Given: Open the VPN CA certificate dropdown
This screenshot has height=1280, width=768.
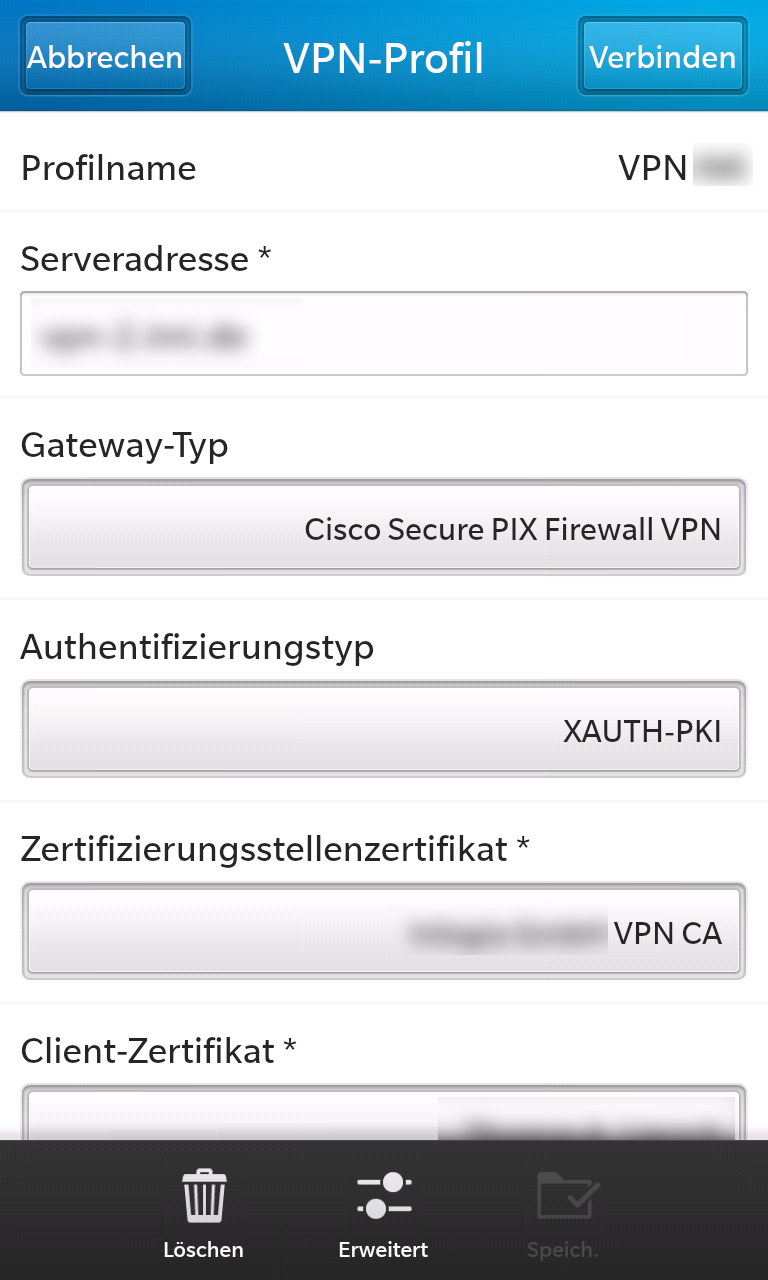Looking at the screenshot, I should 384,932.
